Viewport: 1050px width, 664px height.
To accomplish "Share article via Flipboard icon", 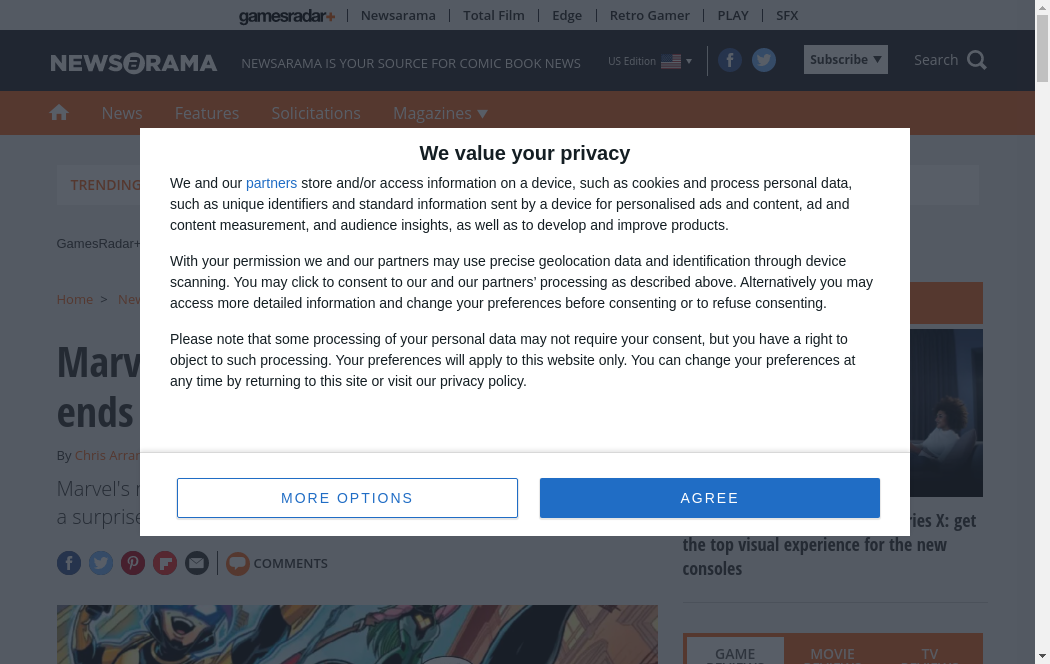I will pos(165,563).
